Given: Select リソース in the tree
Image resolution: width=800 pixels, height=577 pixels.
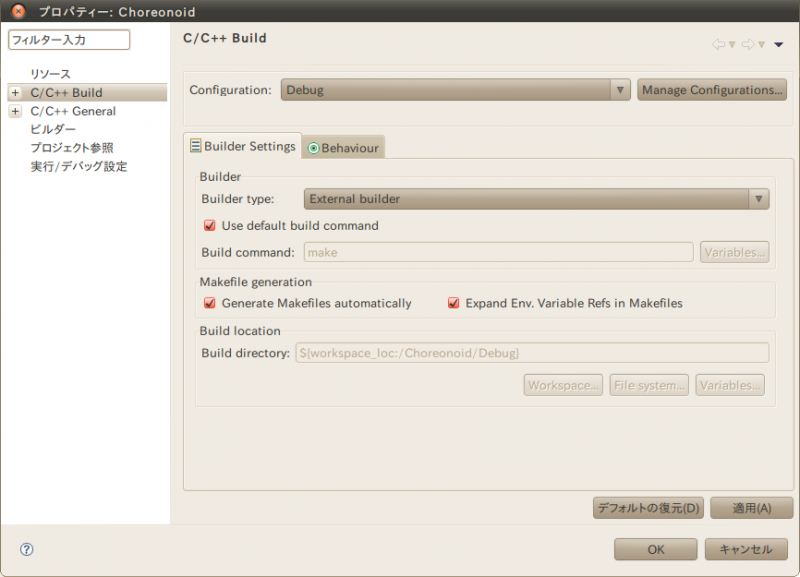Looking at the screenshot, I should pos(51,75).
